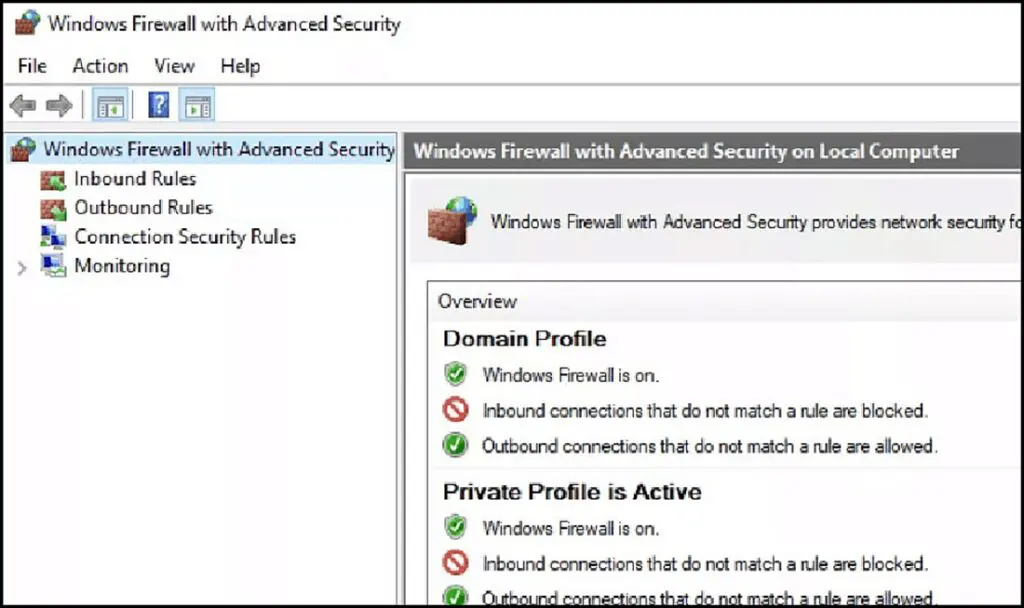Click the title bar firewall app icon

[27, 24]
